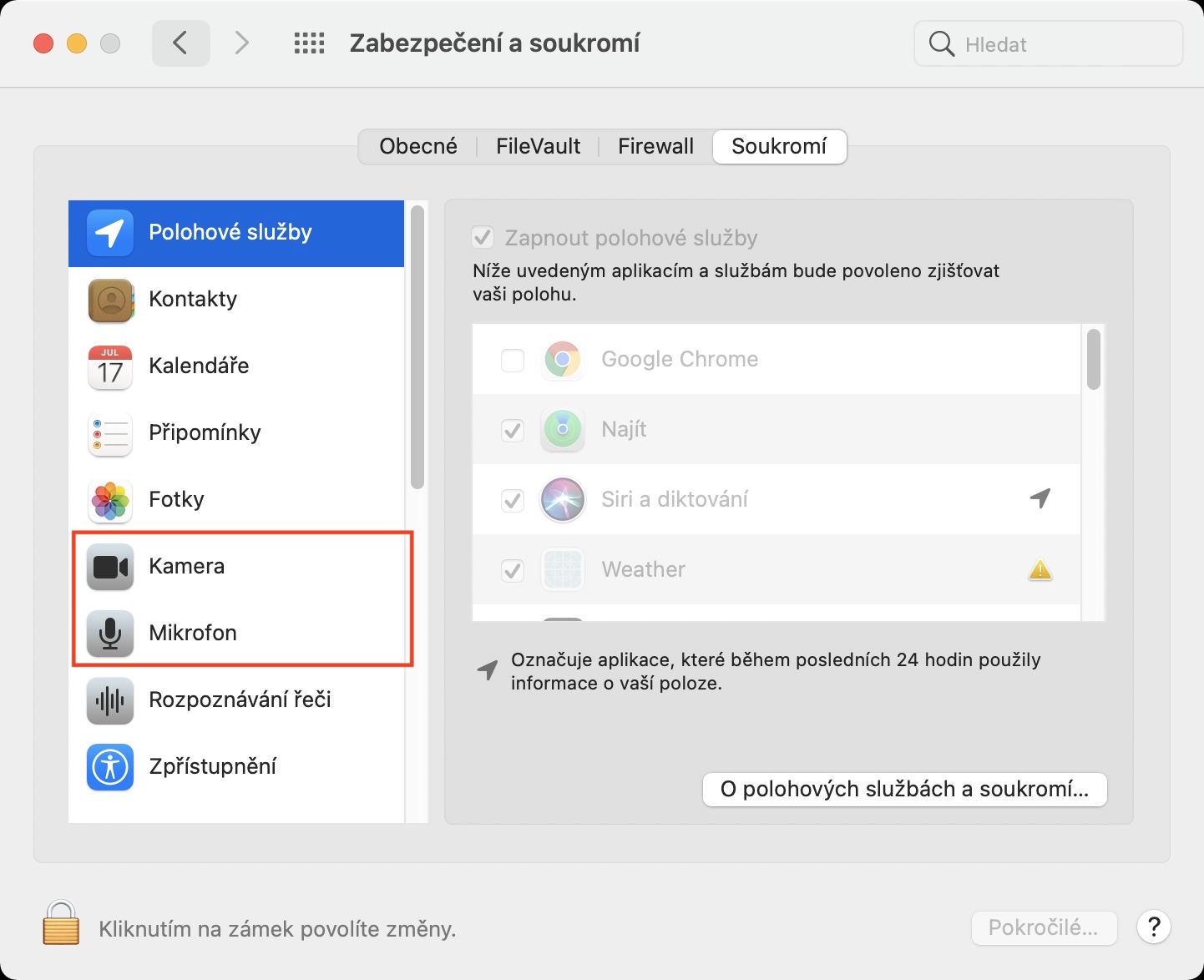The height and width of the screenshot is (980, 1204).
Task: Open help with the question mark button
Action: pyautogui.click(x=1154, y=927)
